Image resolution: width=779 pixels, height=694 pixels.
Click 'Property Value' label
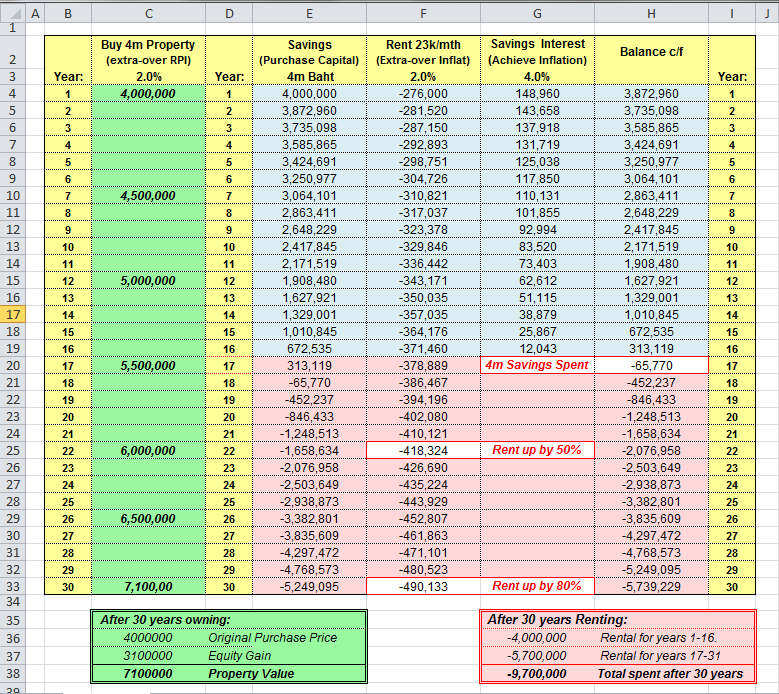tap(251, 674)
